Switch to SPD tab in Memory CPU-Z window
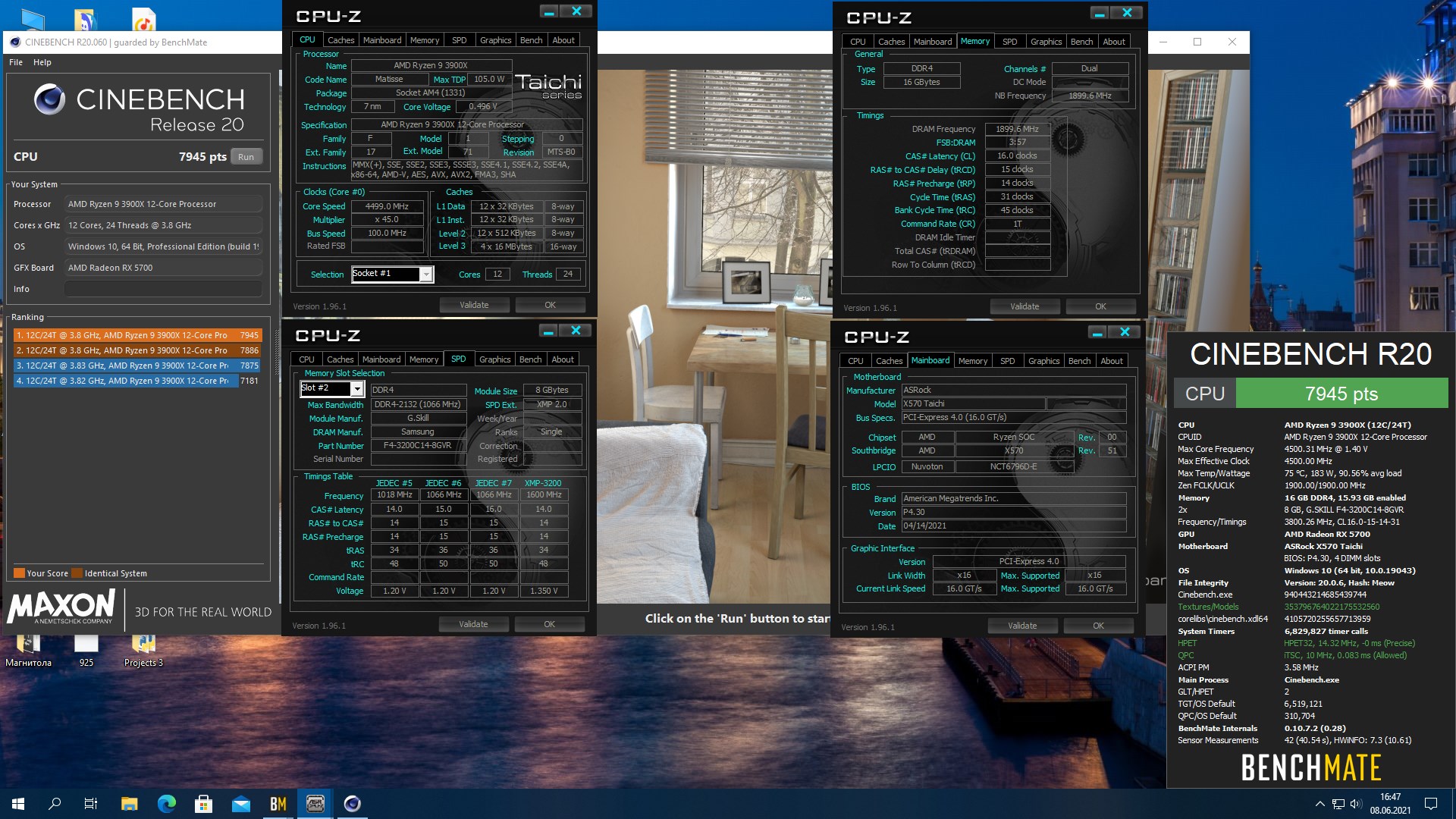This screenshot has height=819, width=1456. pos(1009,42)
